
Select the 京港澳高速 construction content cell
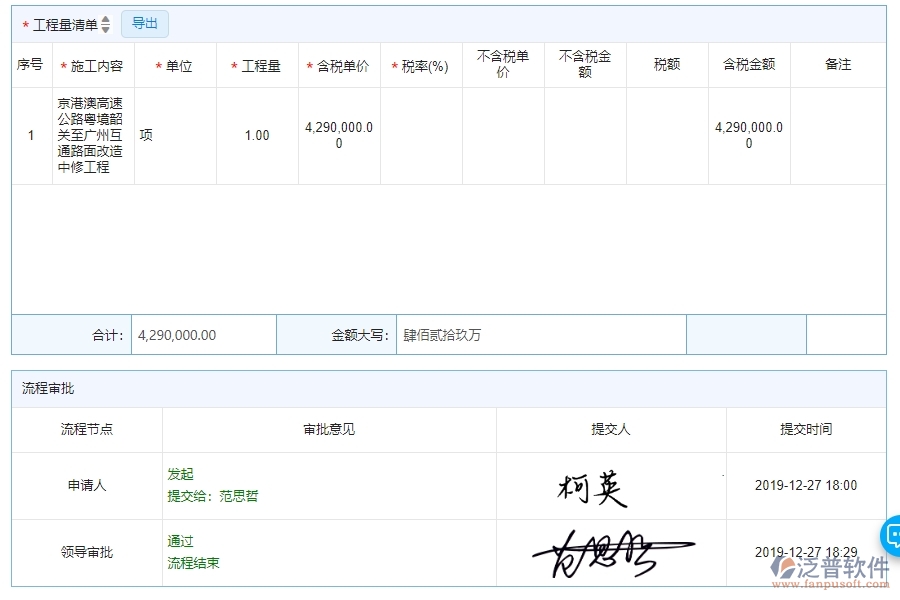click(x=92, y=135)
